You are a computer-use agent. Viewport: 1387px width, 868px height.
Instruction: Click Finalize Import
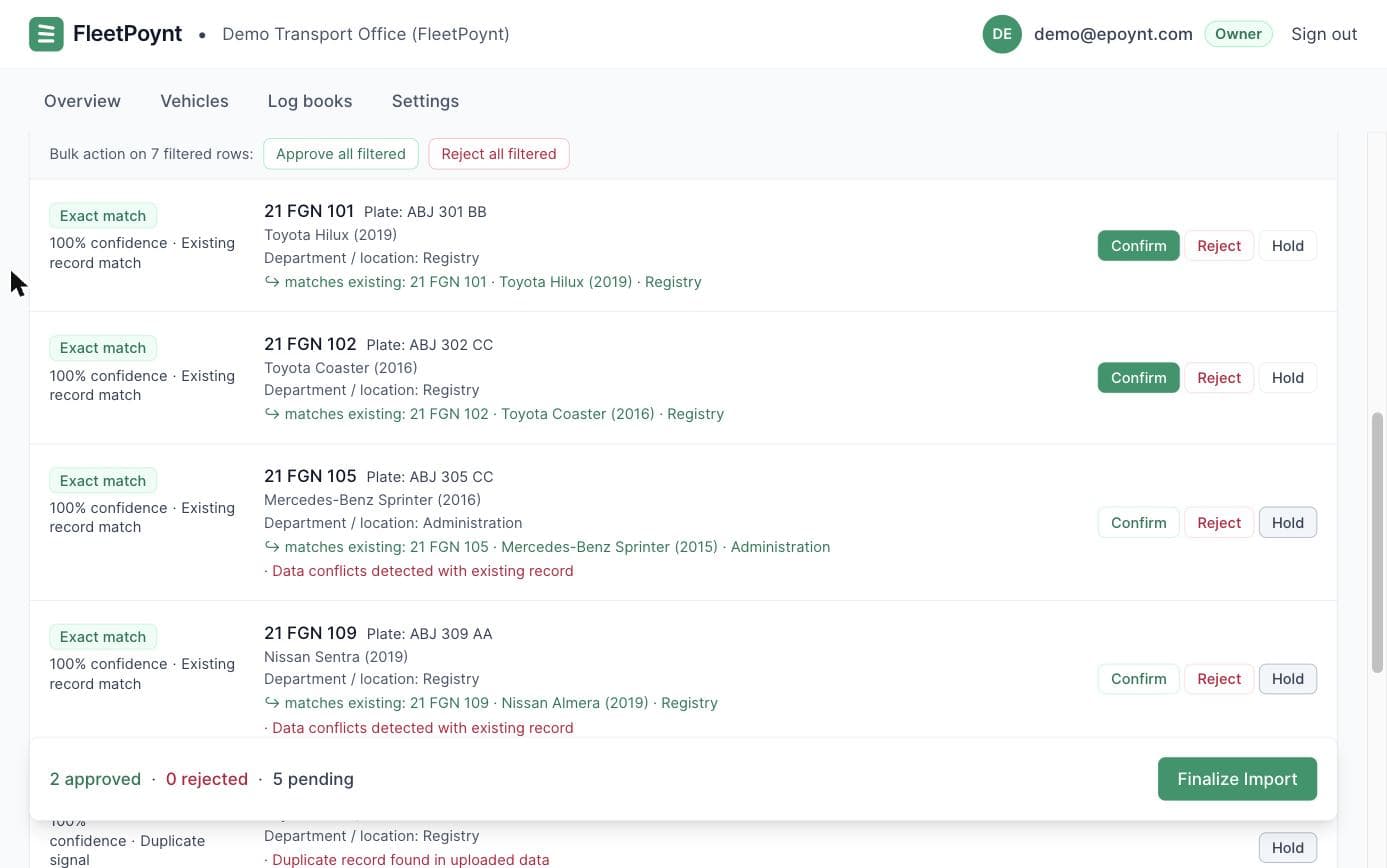[1237, 779]
